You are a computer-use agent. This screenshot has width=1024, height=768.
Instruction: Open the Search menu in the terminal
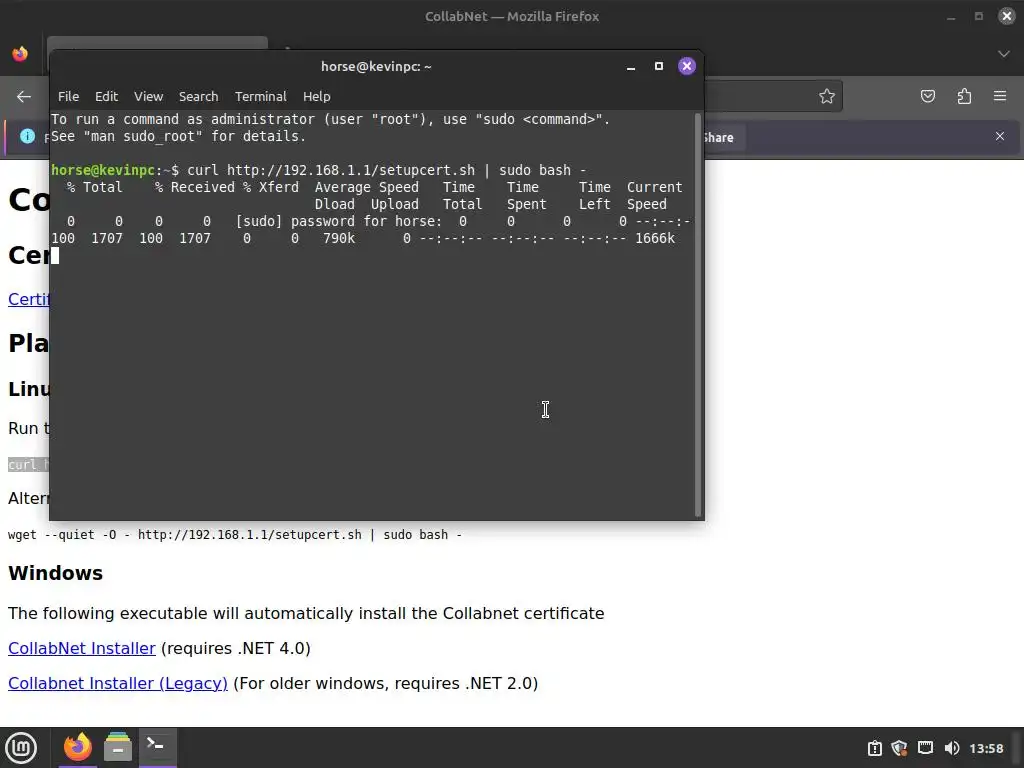199,97
